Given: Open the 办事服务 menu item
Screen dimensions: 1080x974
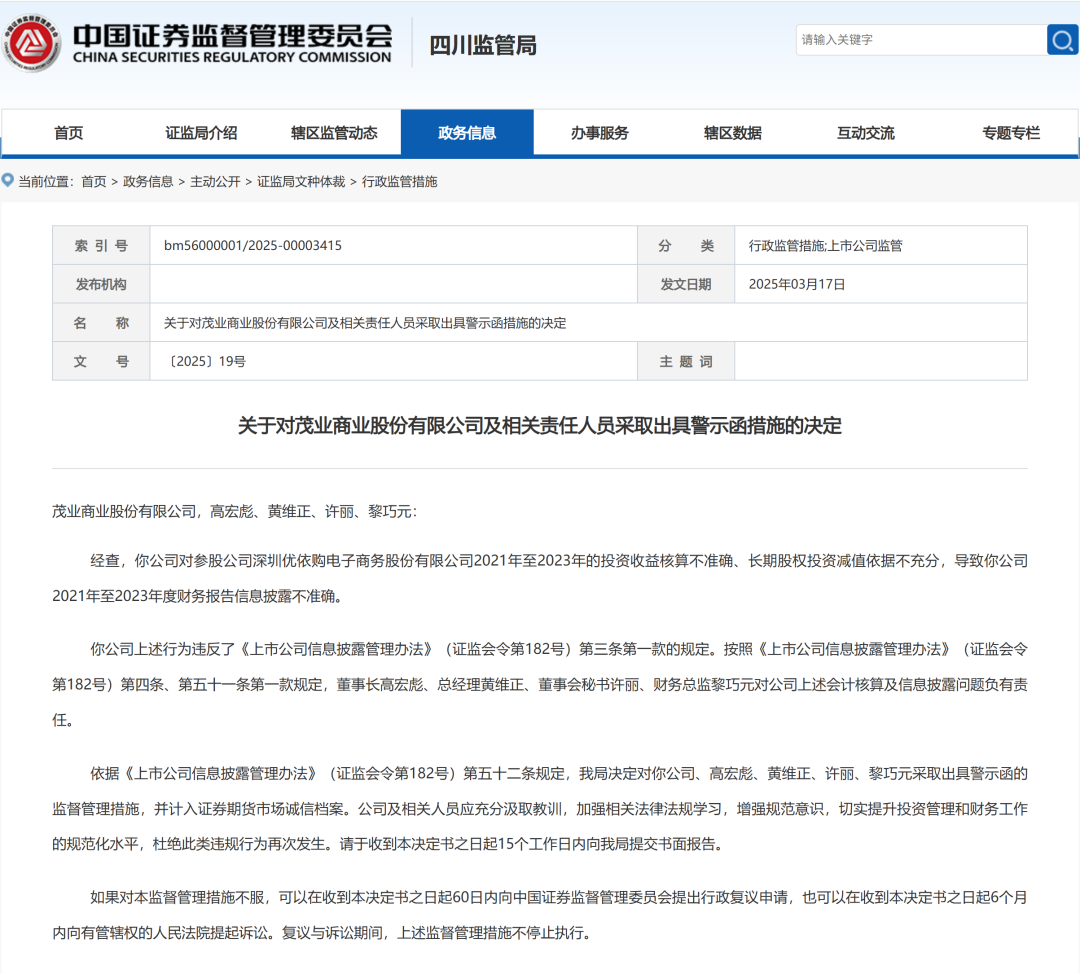Looking at the screenshot, I should [600, 133].
